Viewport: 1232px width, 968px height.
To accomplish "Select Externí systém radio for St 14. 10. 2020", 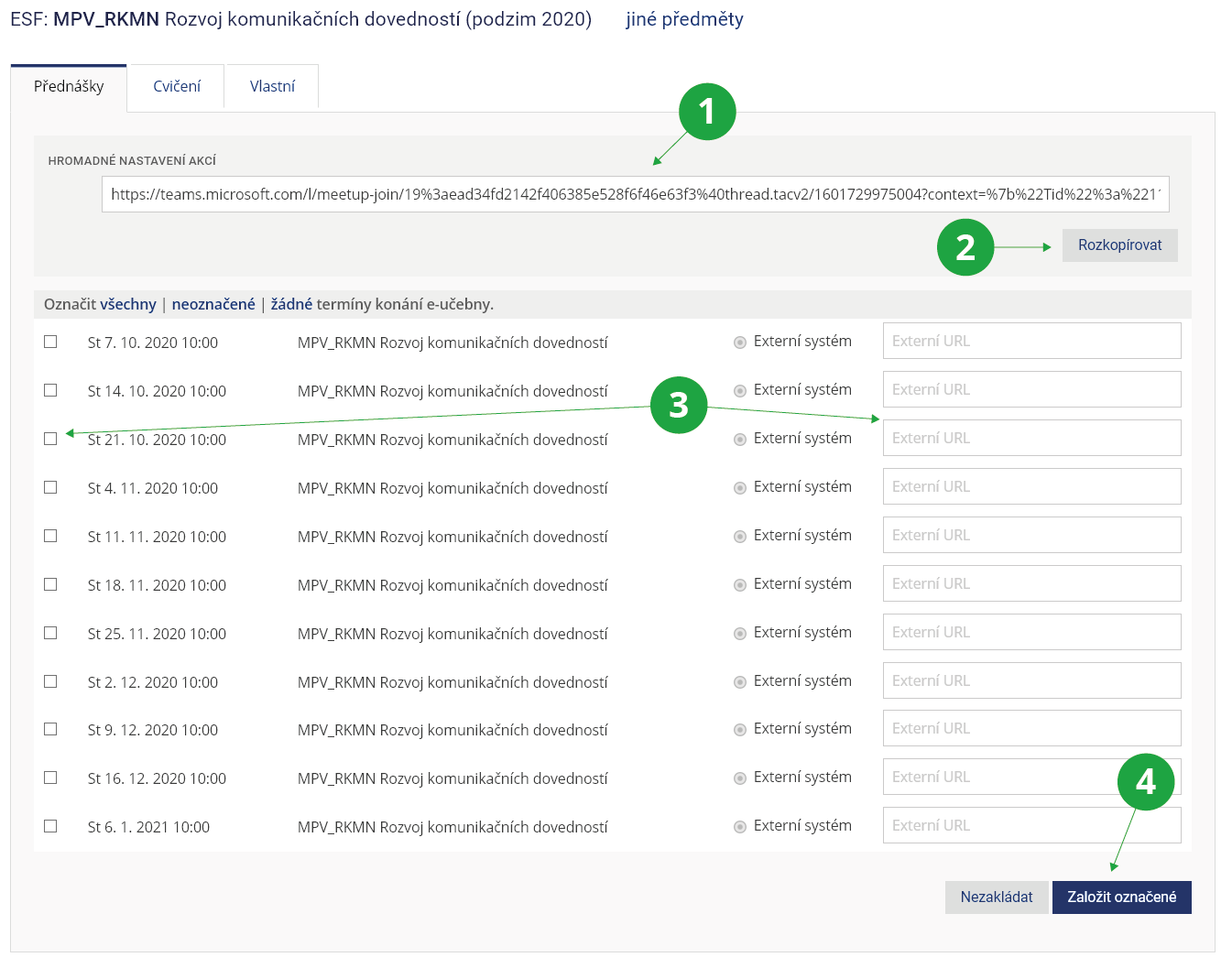I will click(x=740, y=391).
